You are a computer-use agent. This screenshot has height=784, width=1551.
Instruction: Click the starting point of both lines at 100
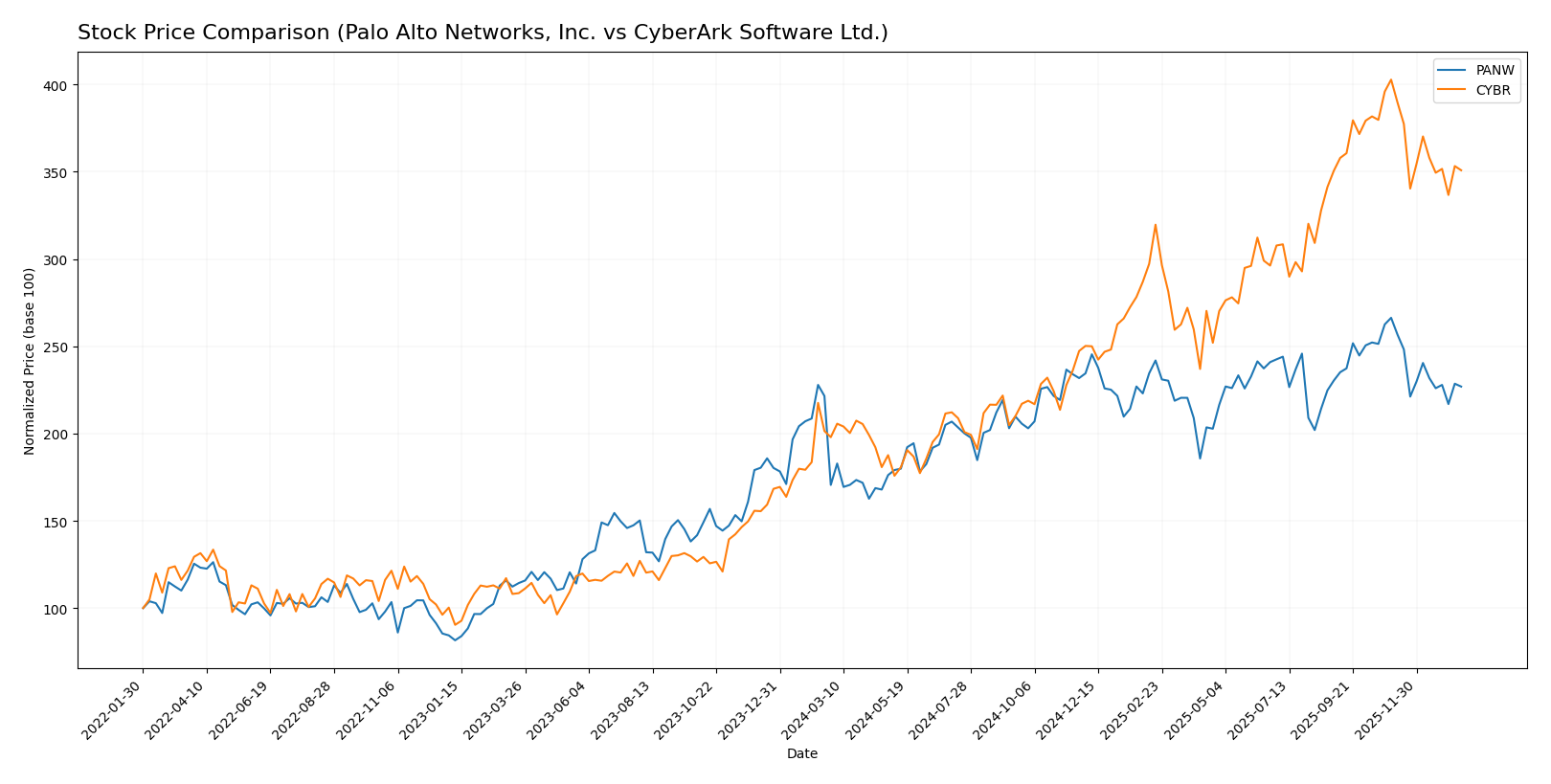[144, 608]
